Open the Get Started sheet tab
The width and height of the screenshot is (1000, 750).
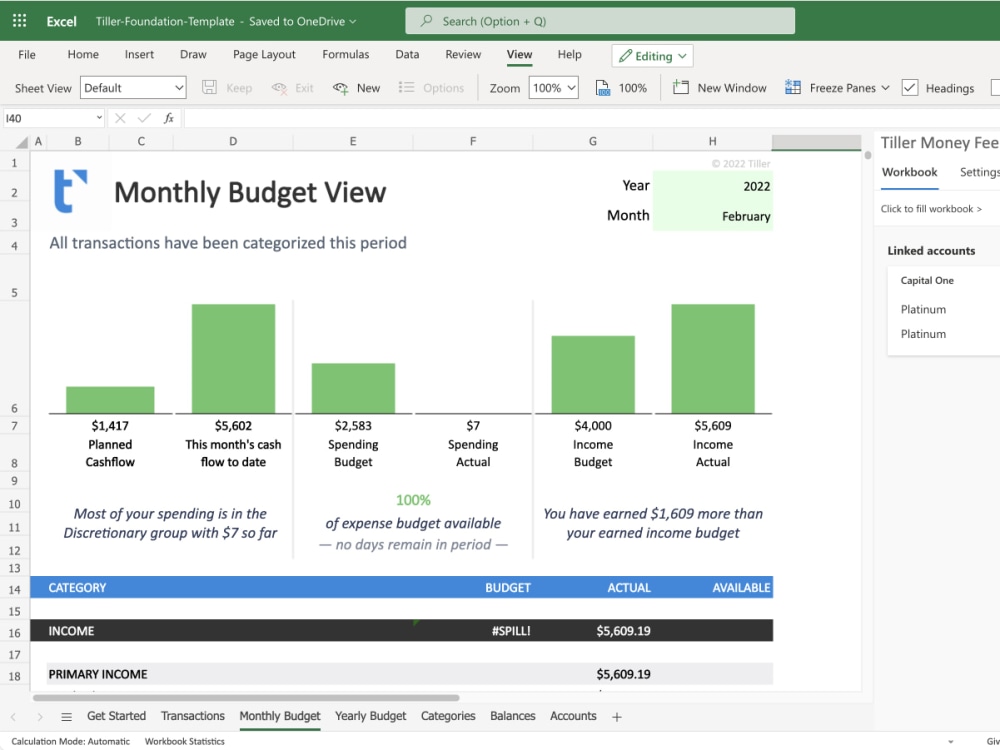point(117,716)
